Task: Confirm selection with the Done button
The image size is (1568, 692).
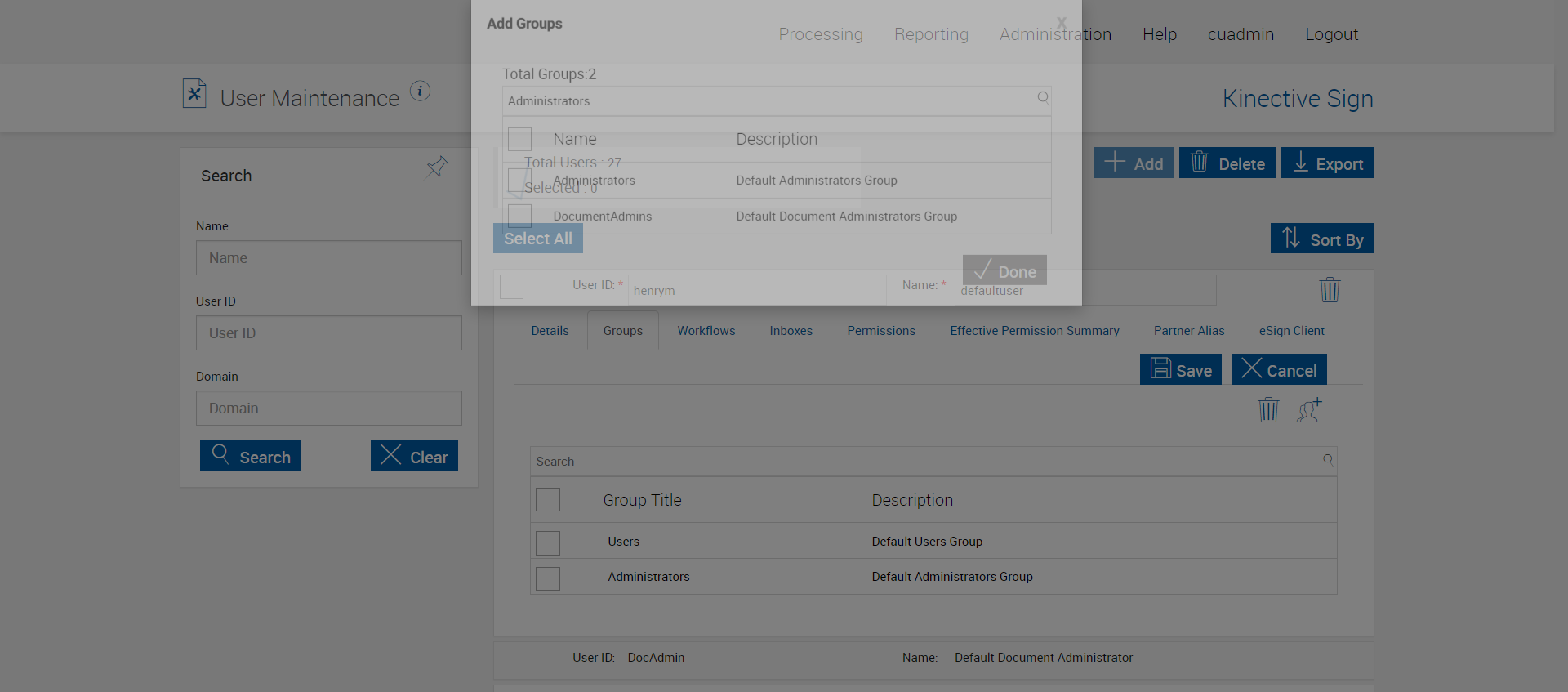Action: pos(1004,270)
